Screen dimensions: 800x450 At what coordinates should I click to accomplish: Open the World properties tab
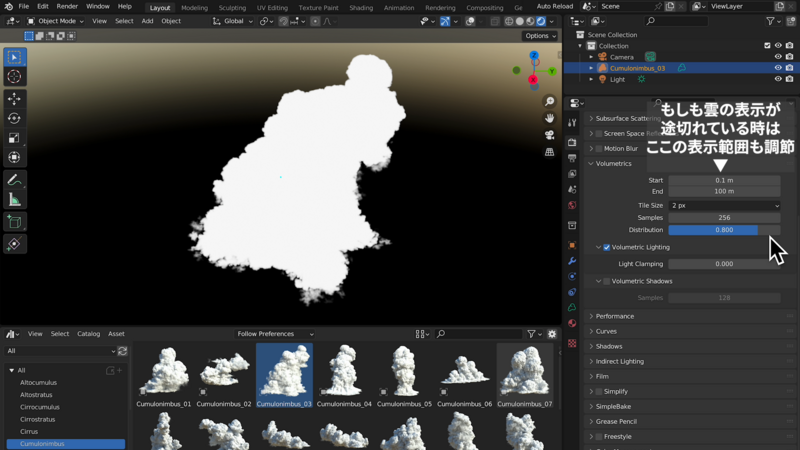[572, 205]
